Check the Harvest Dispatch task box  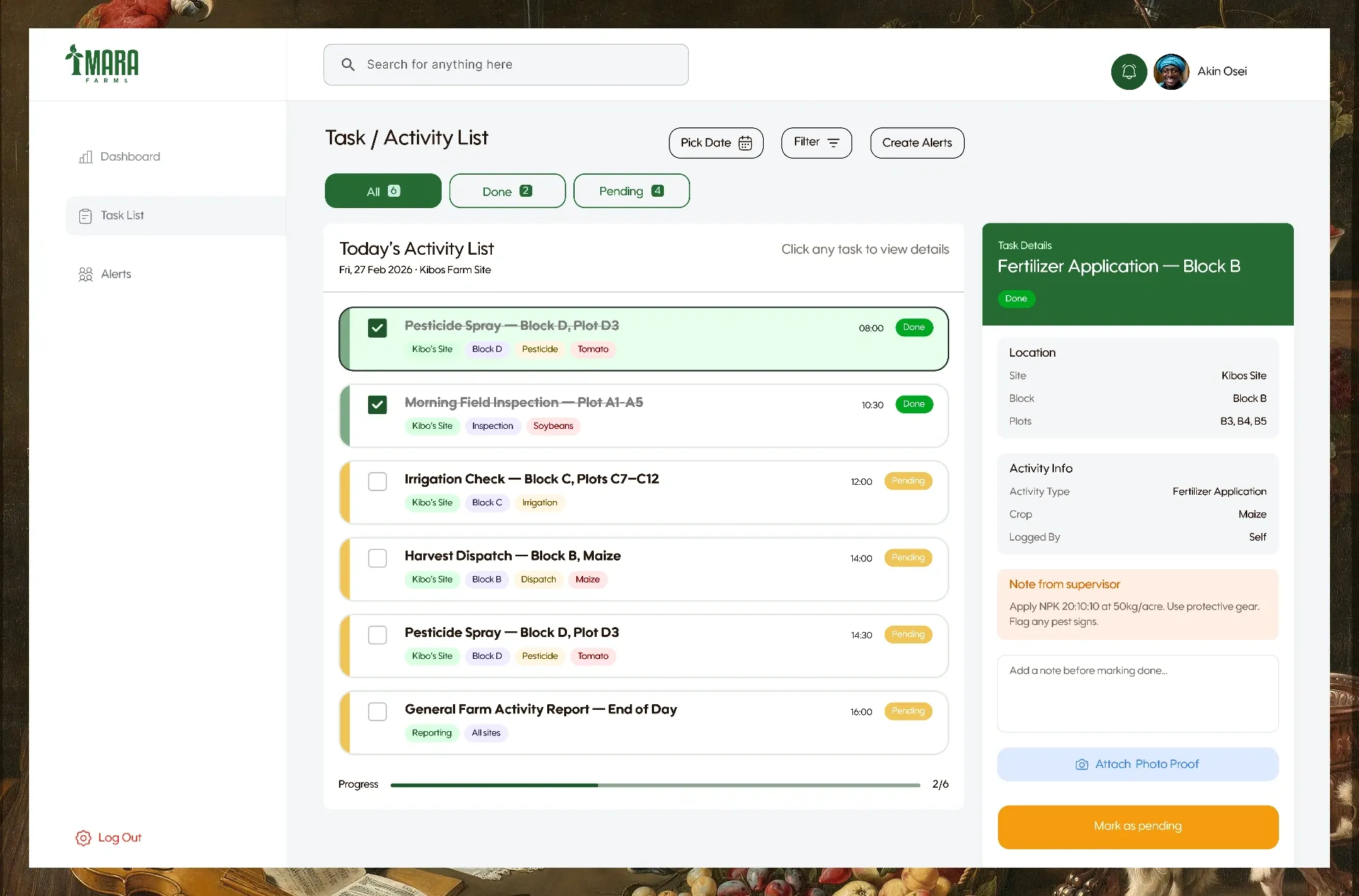click(x=377, y=558)
